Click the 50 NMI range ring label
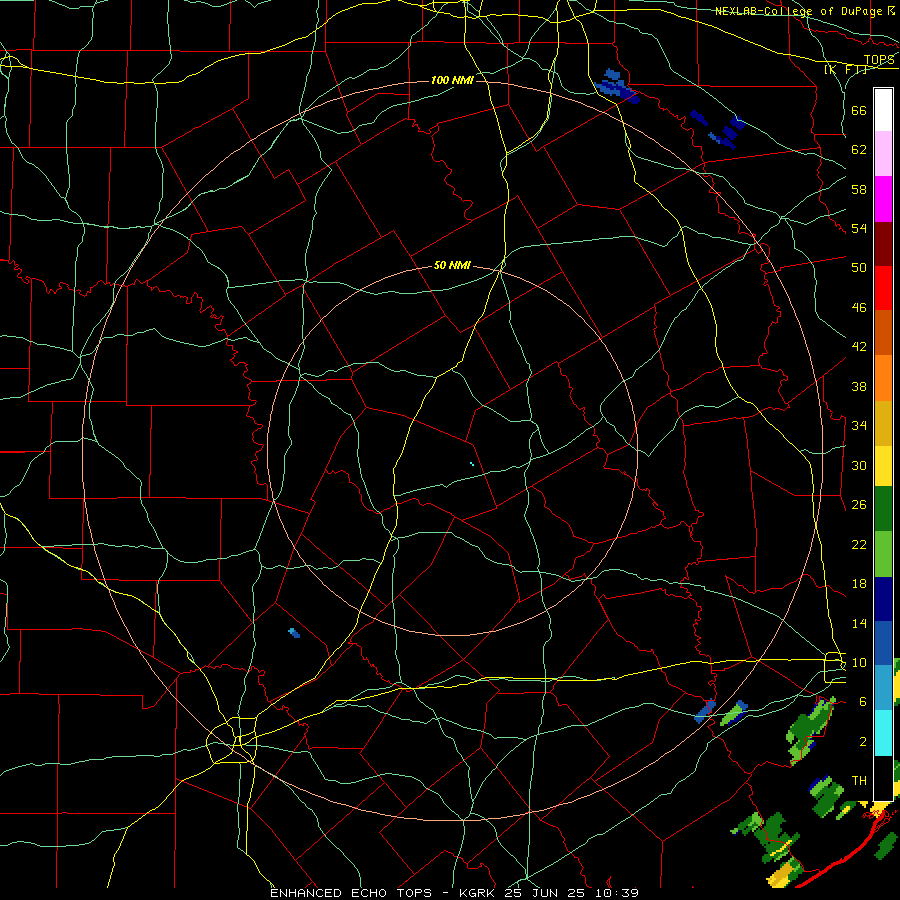Image resolution: width=900 pixels, height=900 pixels. tap(452, 265)
